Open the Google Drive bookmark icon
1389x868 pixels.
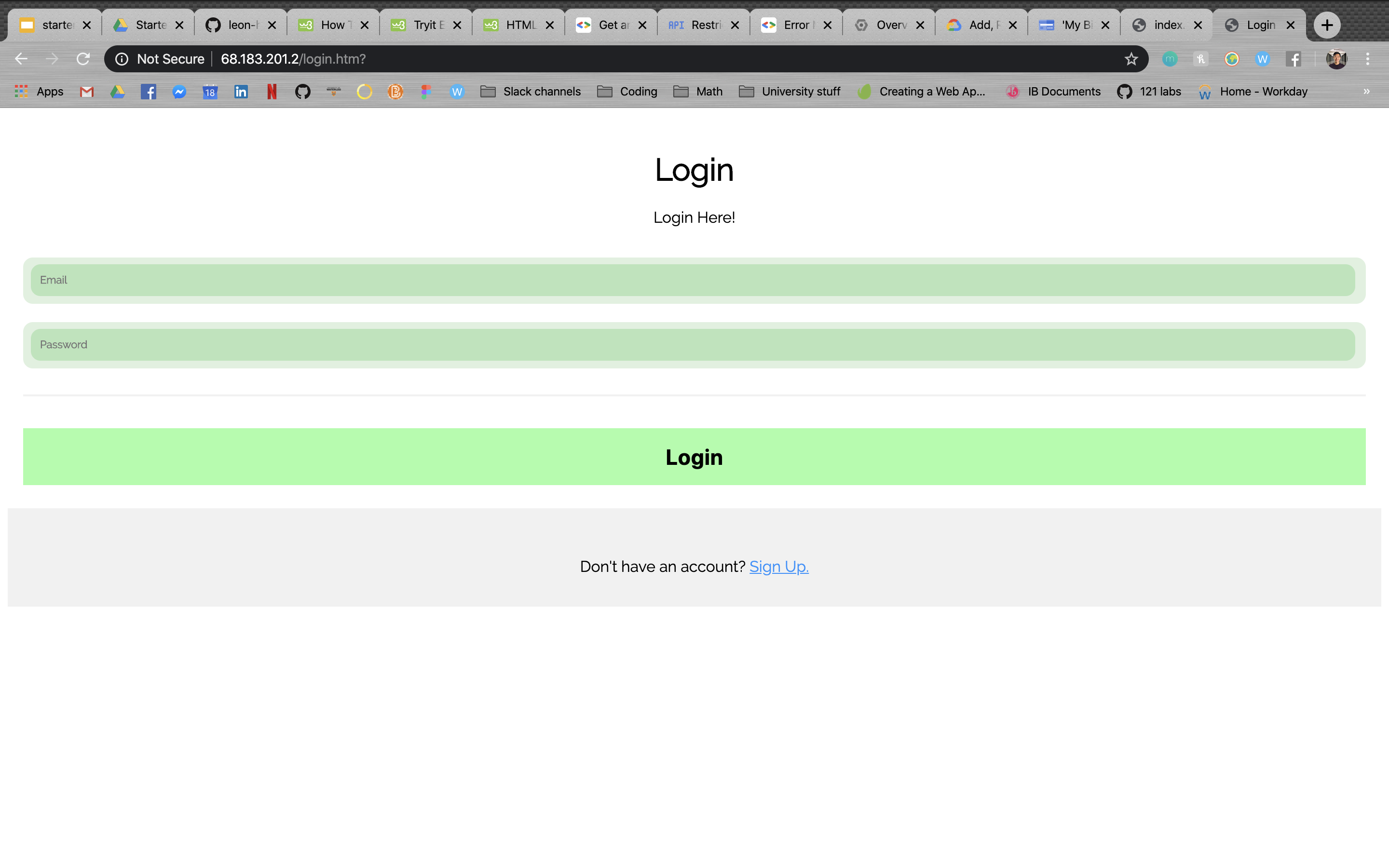click(118, 91)
